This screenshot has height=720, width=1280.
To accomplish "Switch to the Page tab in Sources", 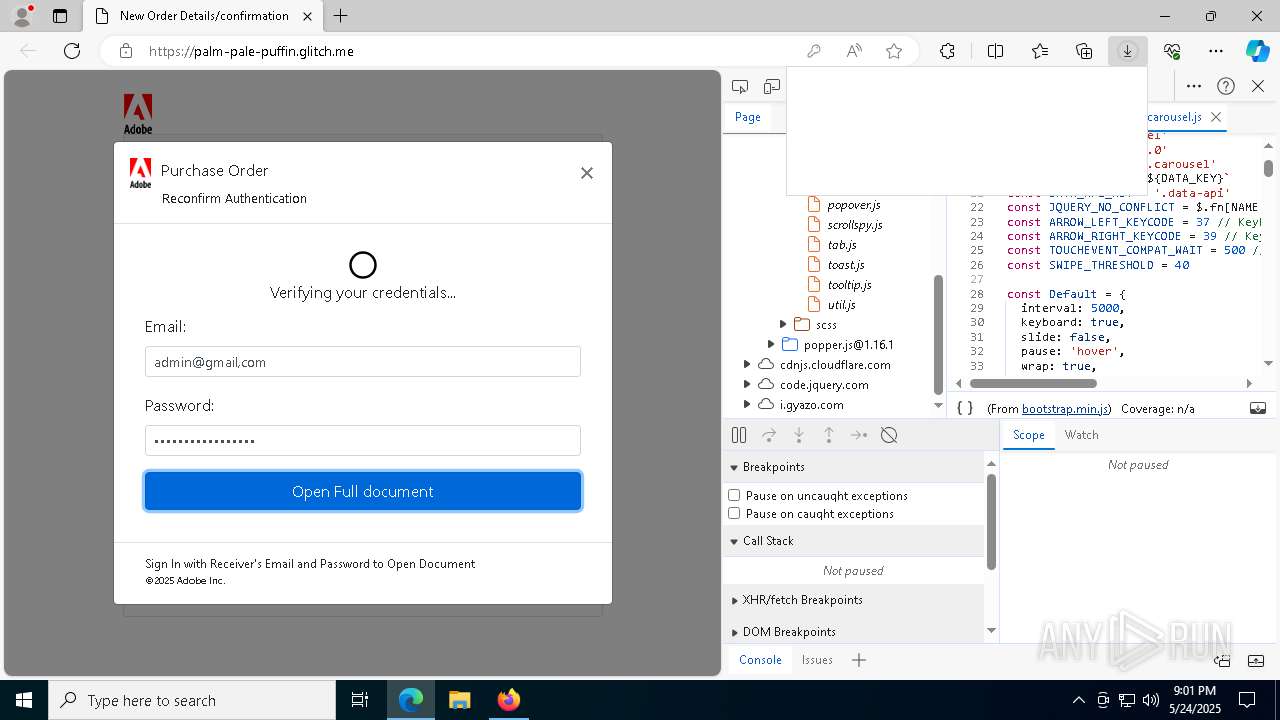I will click(748, 117).
